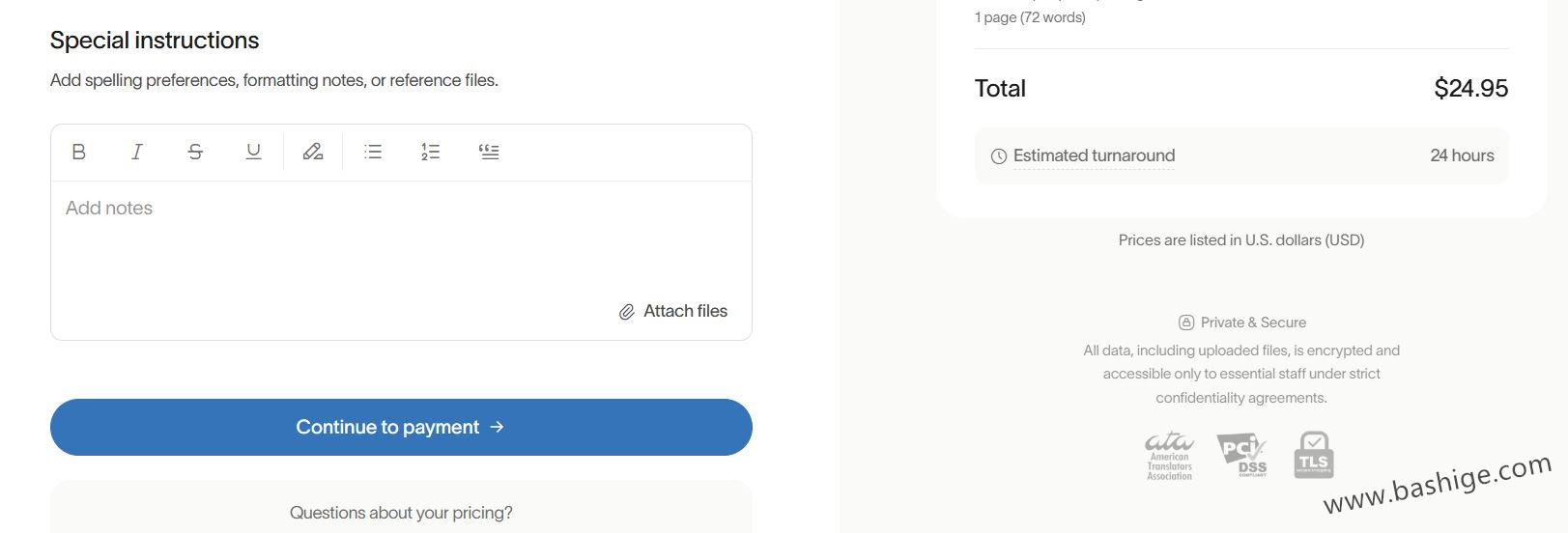Click the Private & Secure lock icon
The width and height of the screenshot is (1568, 533).
[x=1186, y=323]
